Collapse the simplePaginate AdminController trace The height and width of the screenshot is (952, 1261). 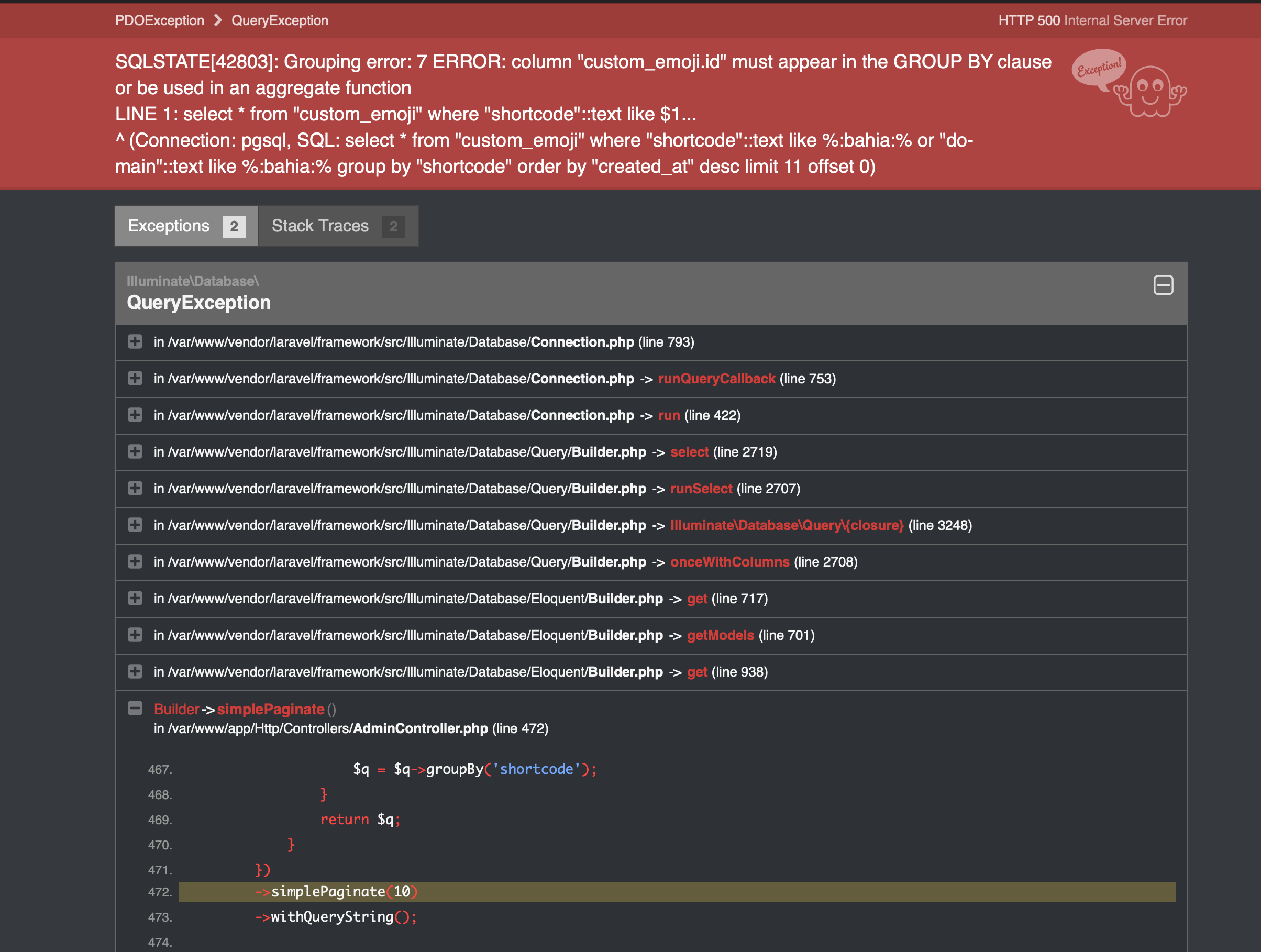pyautogui.click(x=135, y=709)
